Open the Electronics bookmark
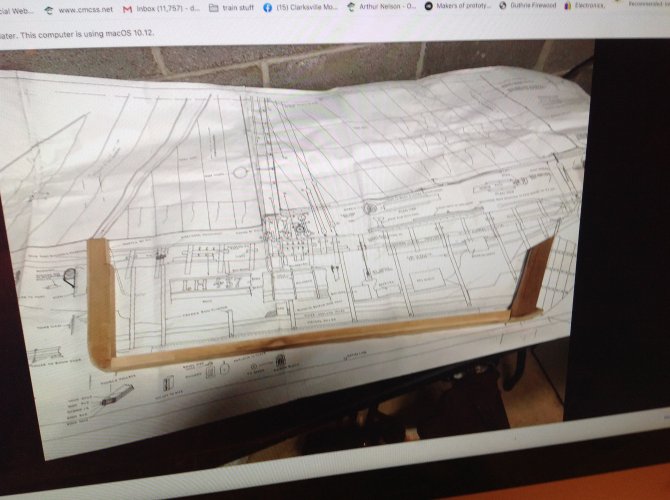This screenshot has width=670, height=500. point(584,6)
